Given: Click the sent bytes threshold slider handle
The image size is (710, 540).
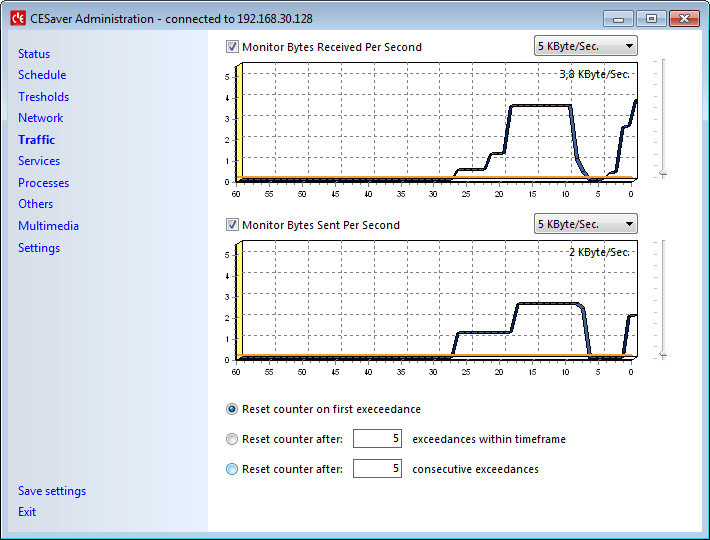Looking at the screenshot, I should click(x=663, y=354).
